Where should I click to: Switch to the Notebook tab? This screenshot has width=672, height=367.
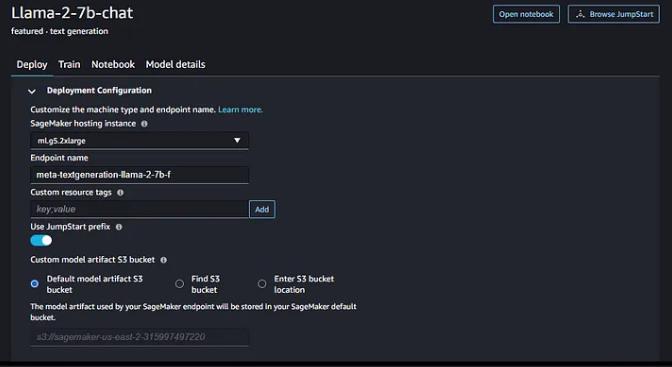click(x=113, y=64)
